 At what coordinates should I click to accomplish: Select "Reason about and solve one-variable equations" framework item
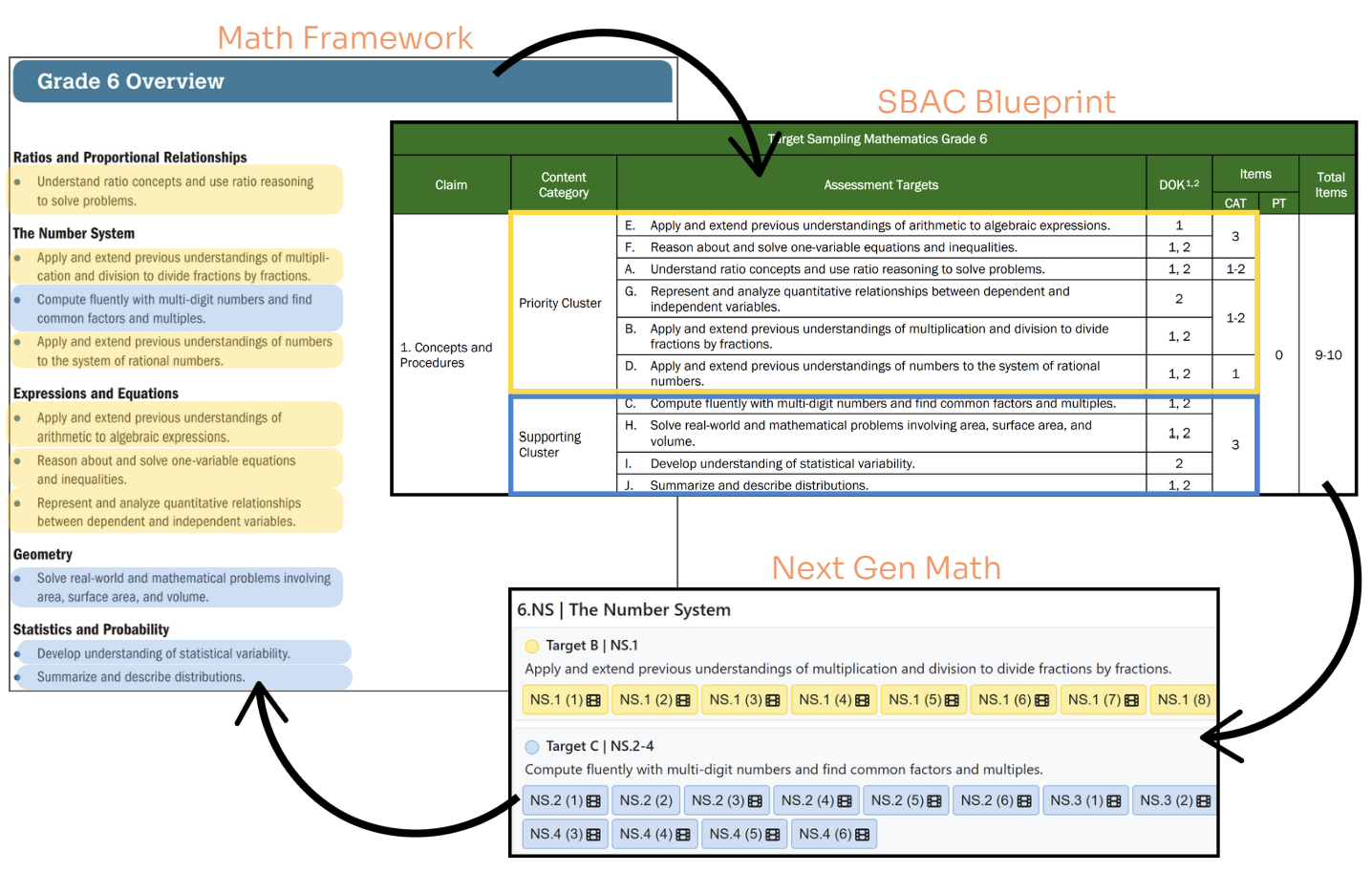click(x=175, y=470)
